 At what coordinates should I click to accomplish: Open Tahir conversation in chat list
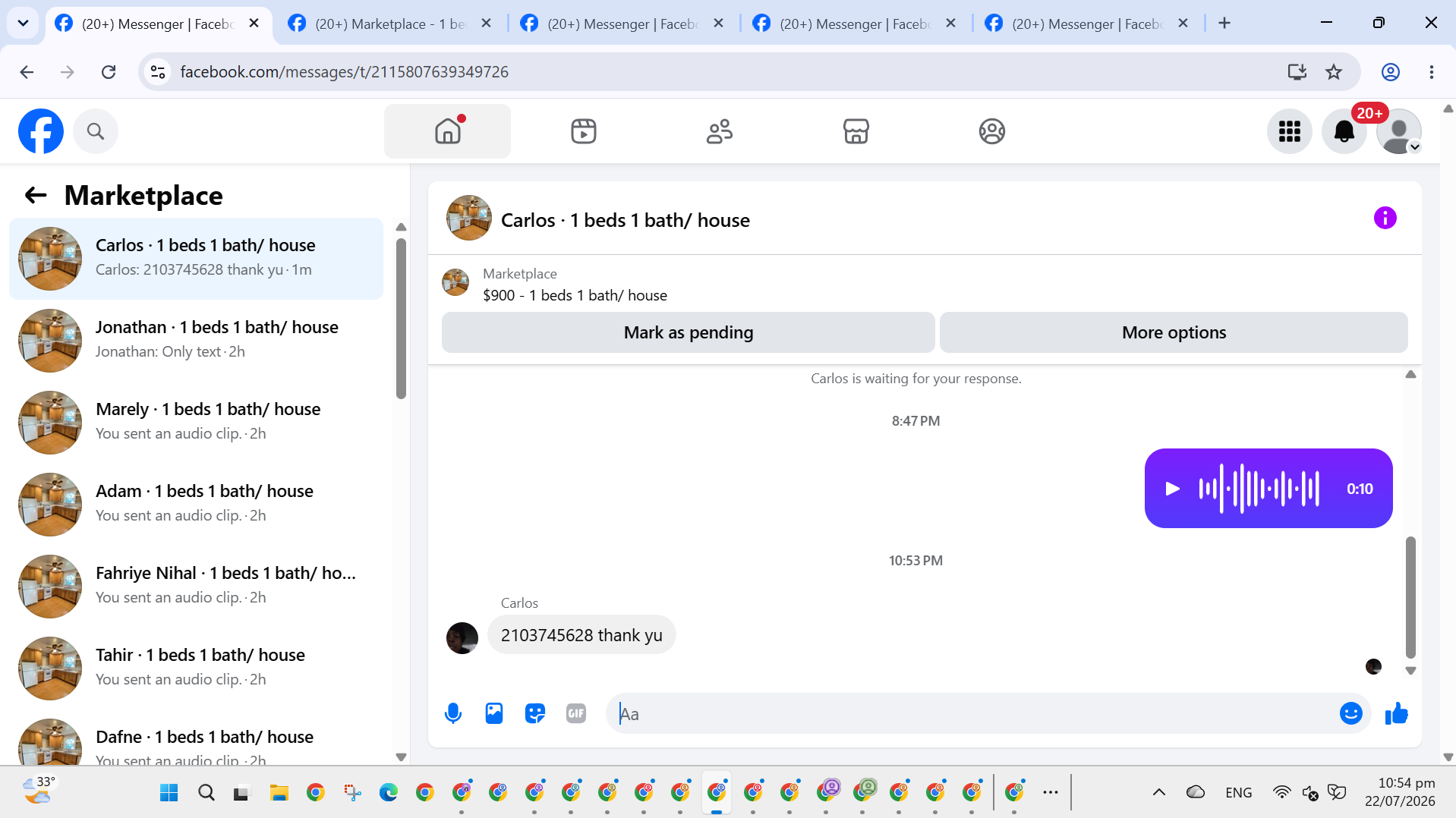click(x=196, y=669)
